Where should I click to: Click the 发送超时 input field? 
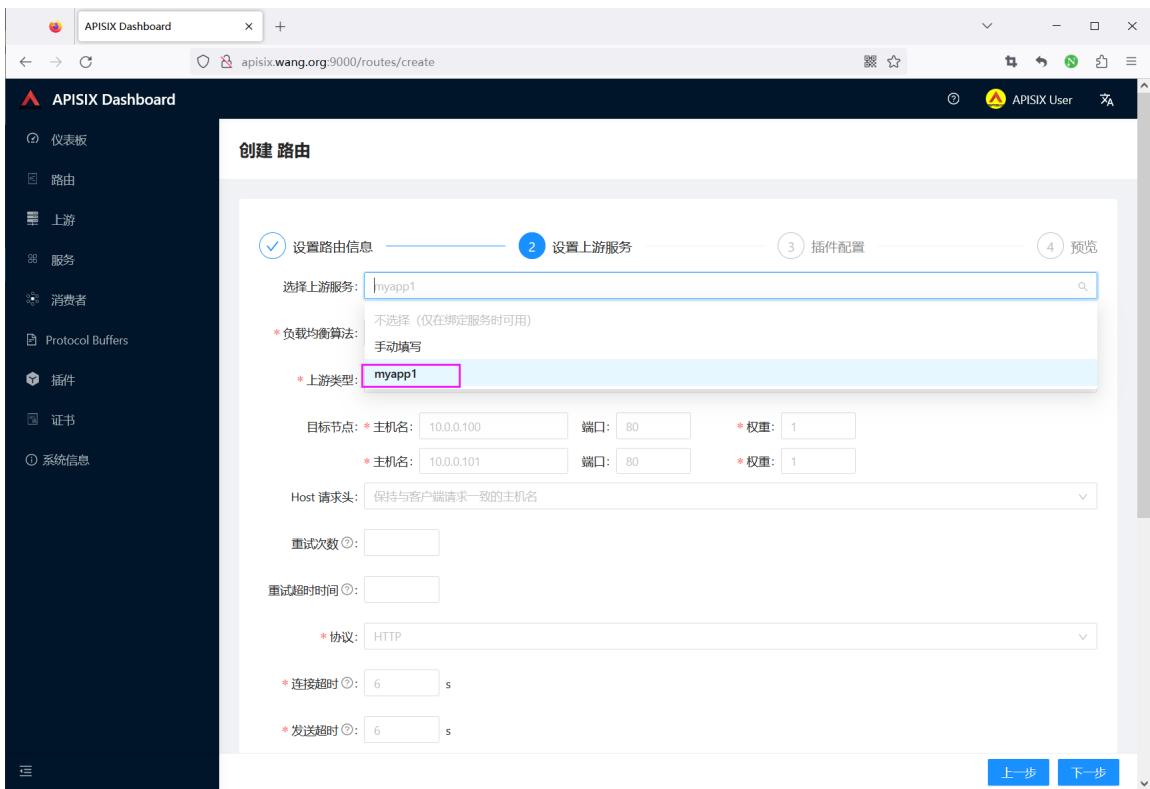pyautogui.click(x=402, y=730)
